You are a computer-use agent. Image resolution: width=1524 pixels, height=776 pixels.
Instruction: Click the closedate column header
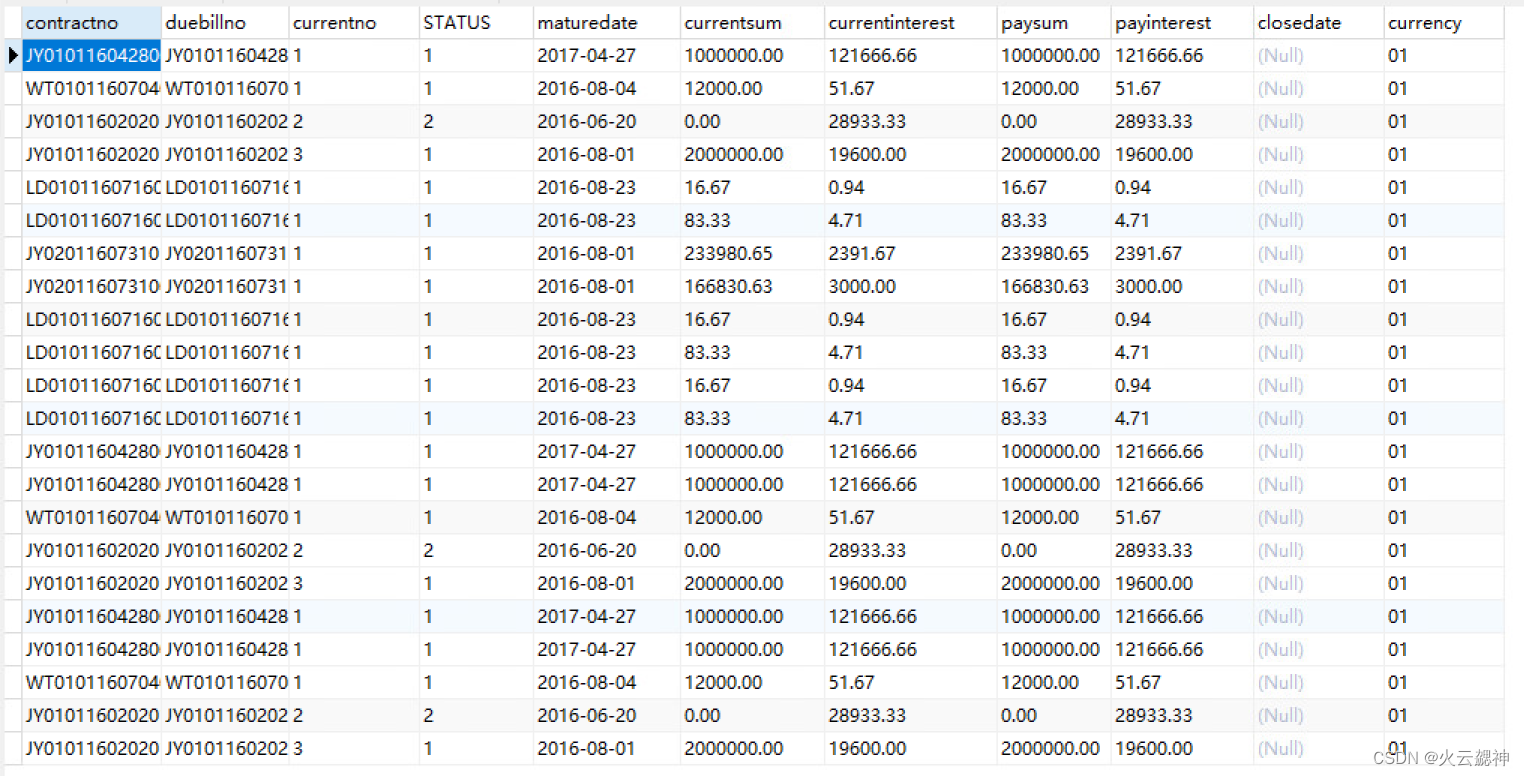[x=1319, y=23]
